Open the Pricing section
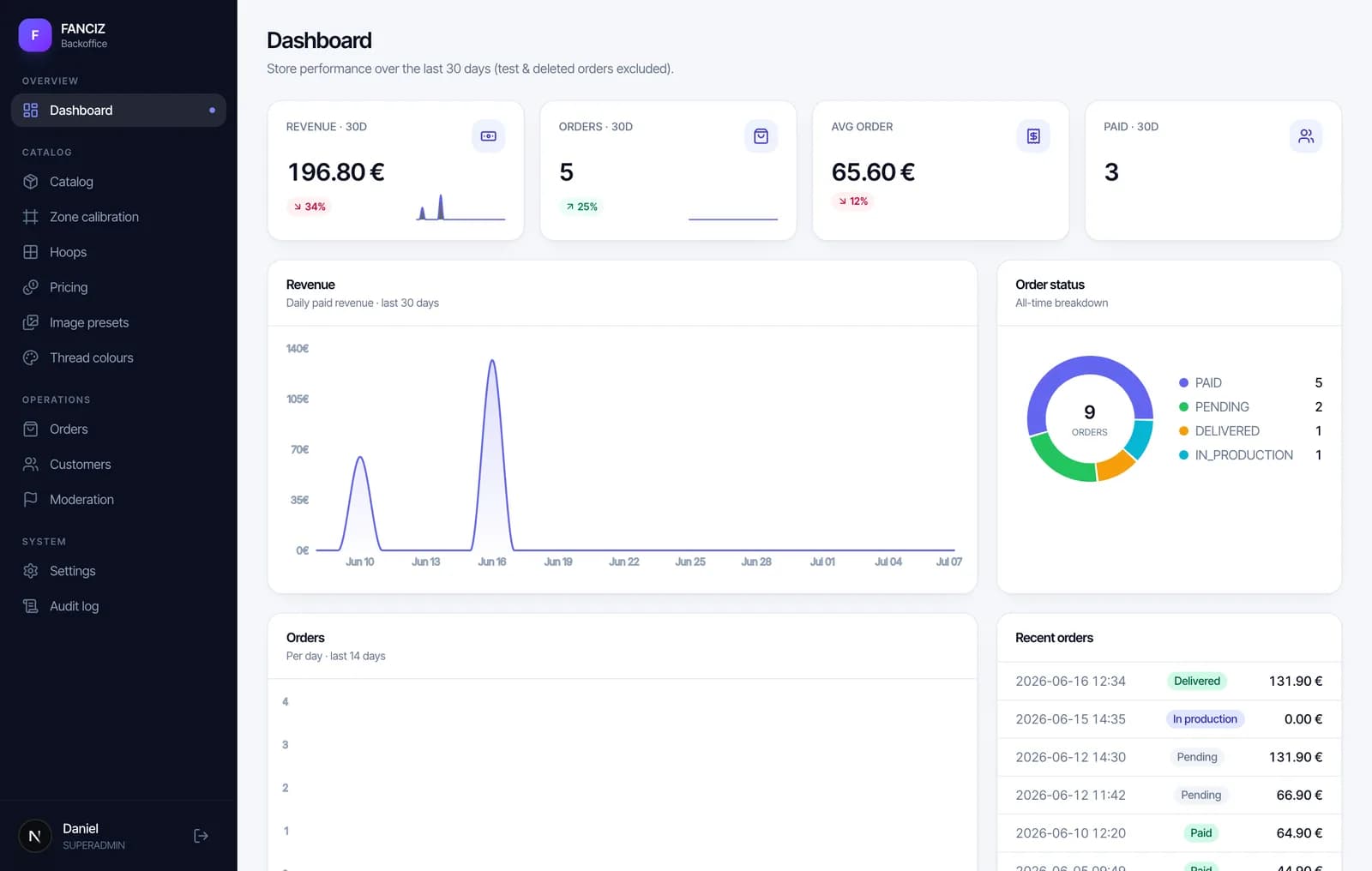This screenshot has width=1372, height=871. tap(118, 287)
